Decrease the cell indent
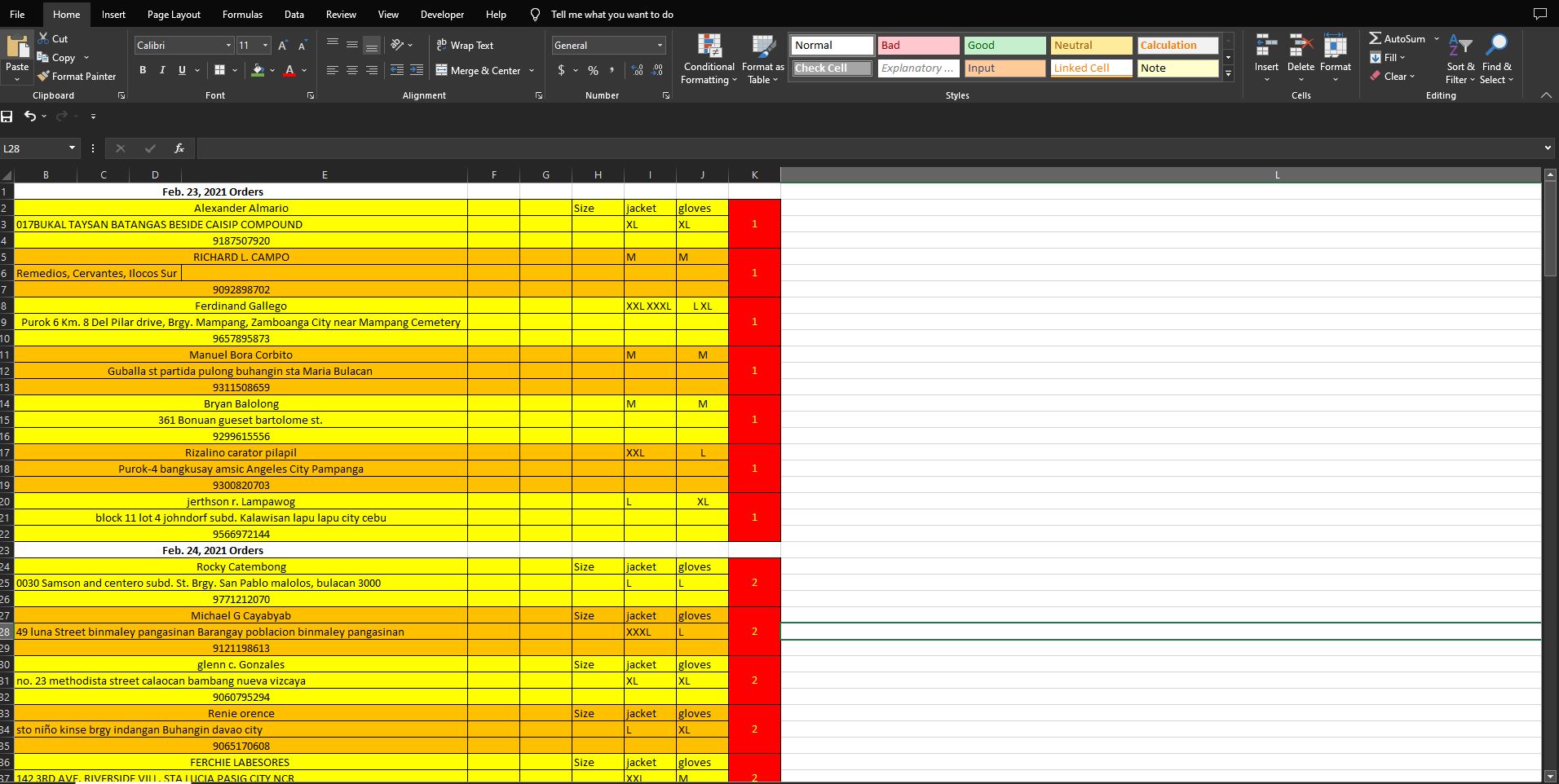Screen dimensions: 1559x784 point(397,70)
